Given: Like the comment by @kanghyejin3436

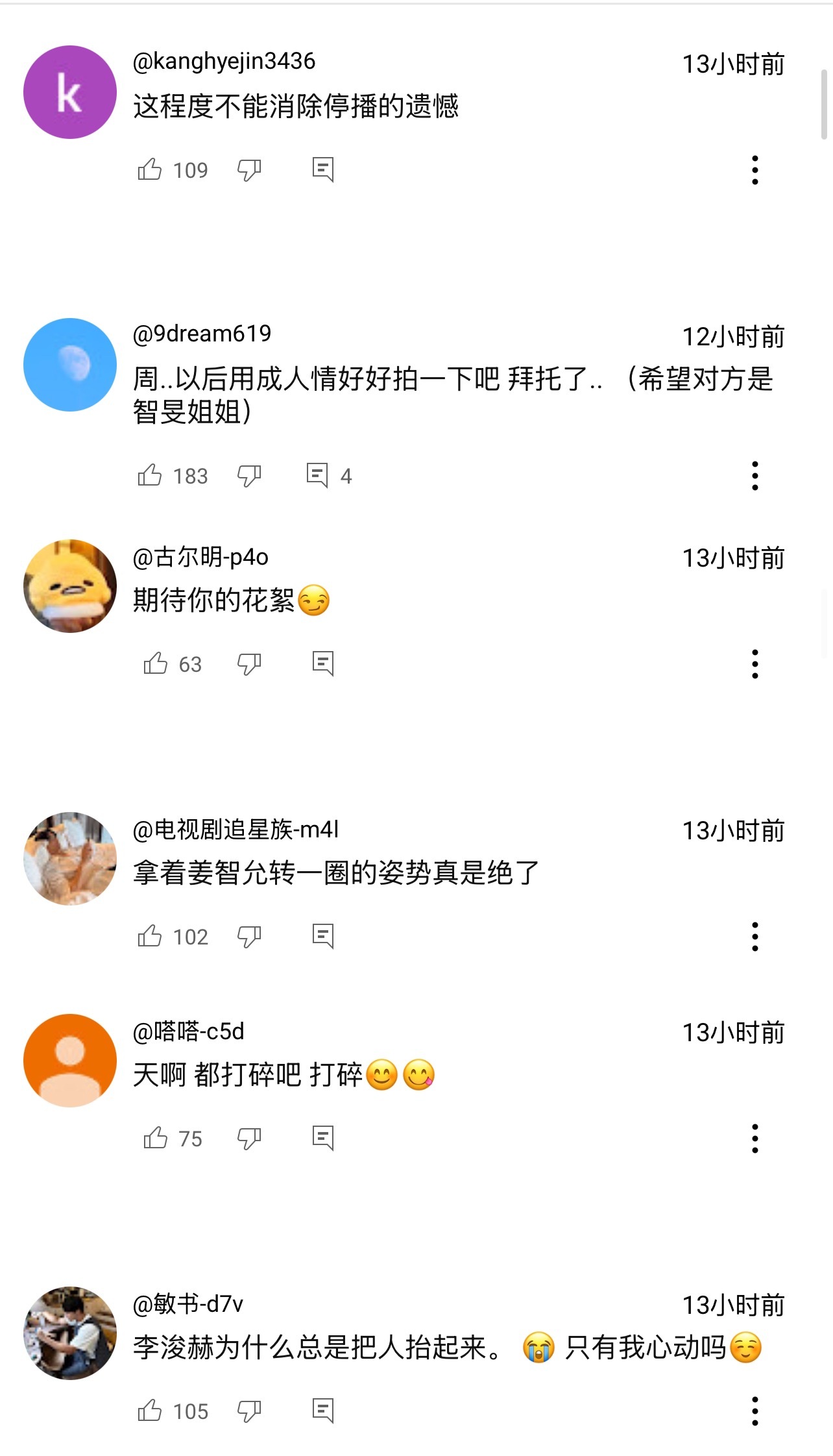Looking at the screenshot, I should [150, 170].
